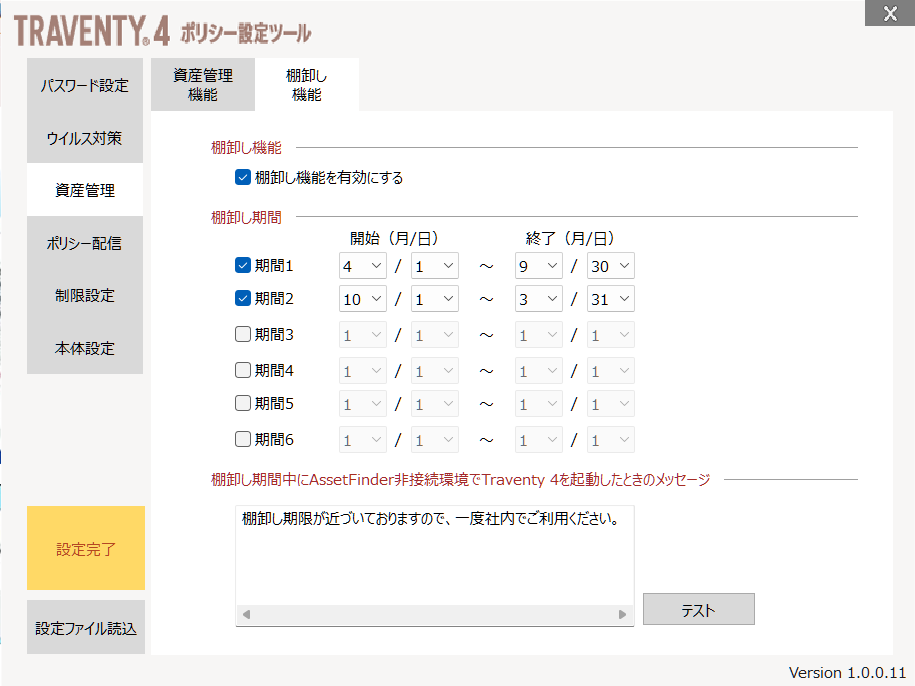
Task: Open the パスワード設定 section
Action: 85,85
